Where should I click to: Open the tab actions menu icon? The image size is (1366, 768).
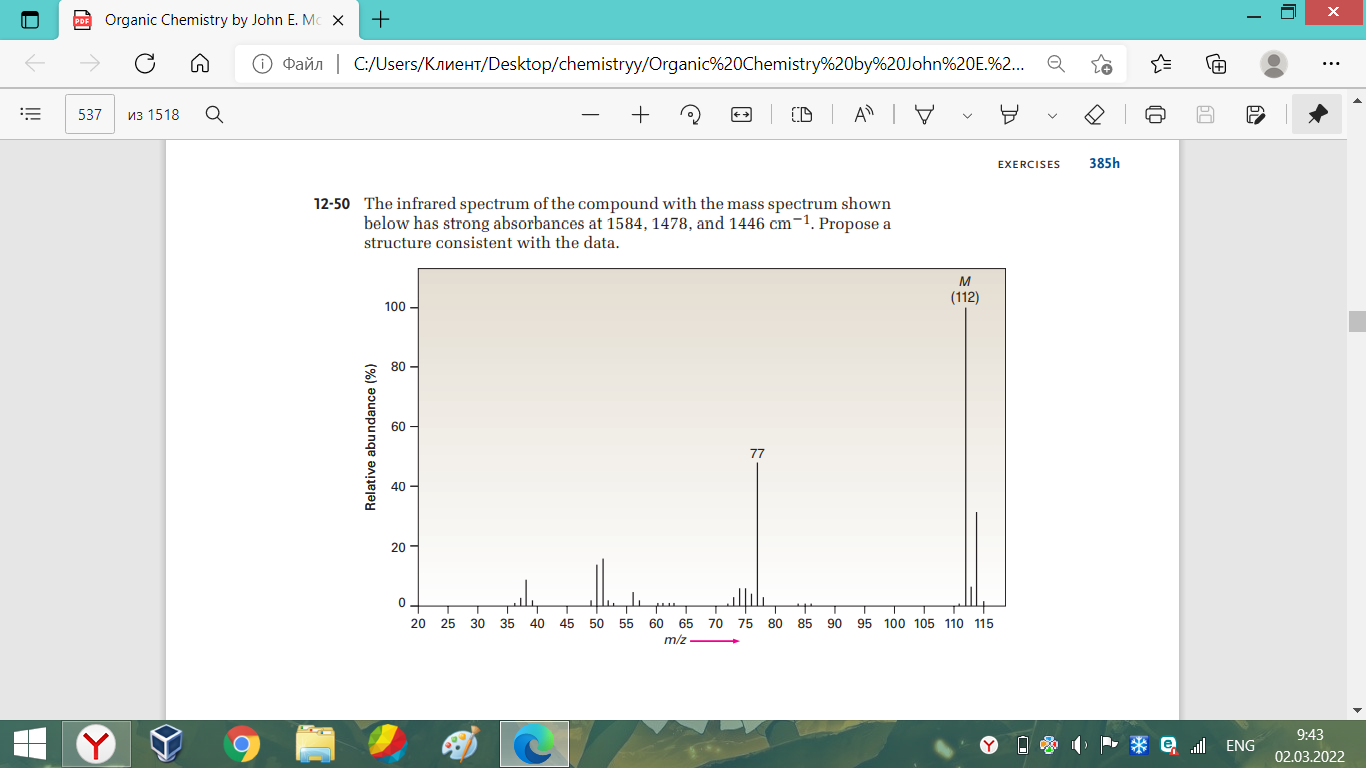click(x=29, y=19)
